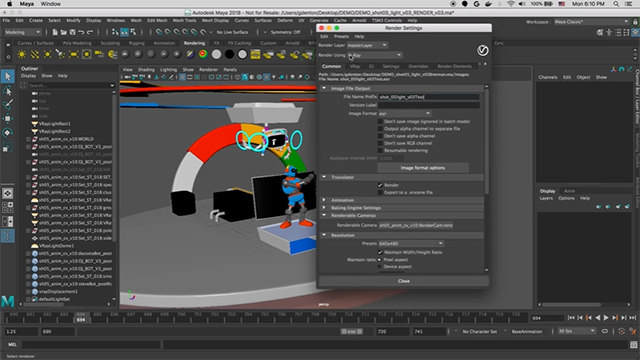
Task: Check Export to a .vrscene file
Action: [380, 192]
